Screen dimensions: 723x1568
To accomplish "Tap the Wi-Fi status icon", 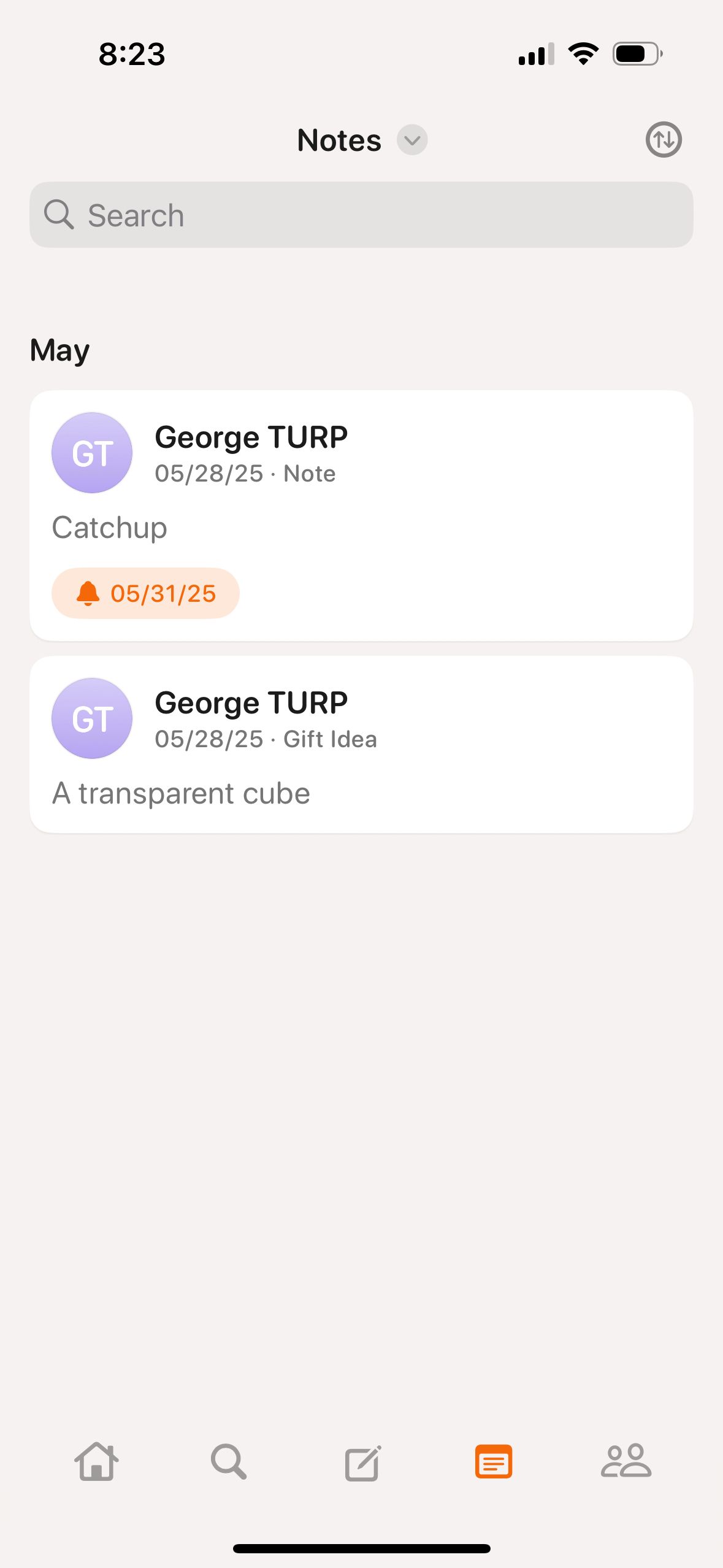I will click(584, 54).
